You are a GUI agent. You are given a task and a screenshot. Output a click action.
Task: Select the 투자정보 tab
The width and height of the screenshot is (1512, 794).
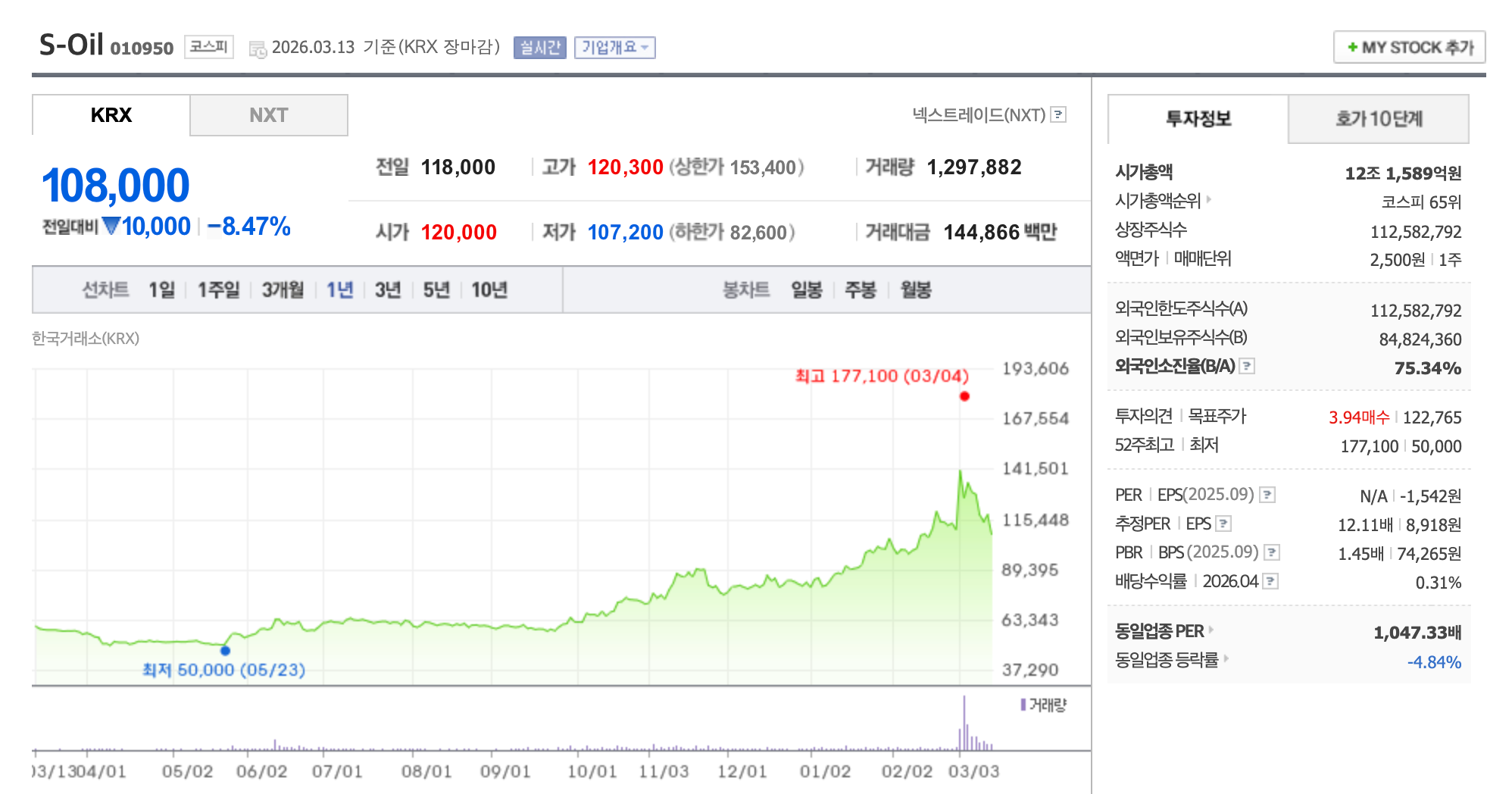(x=1198, y=119)
